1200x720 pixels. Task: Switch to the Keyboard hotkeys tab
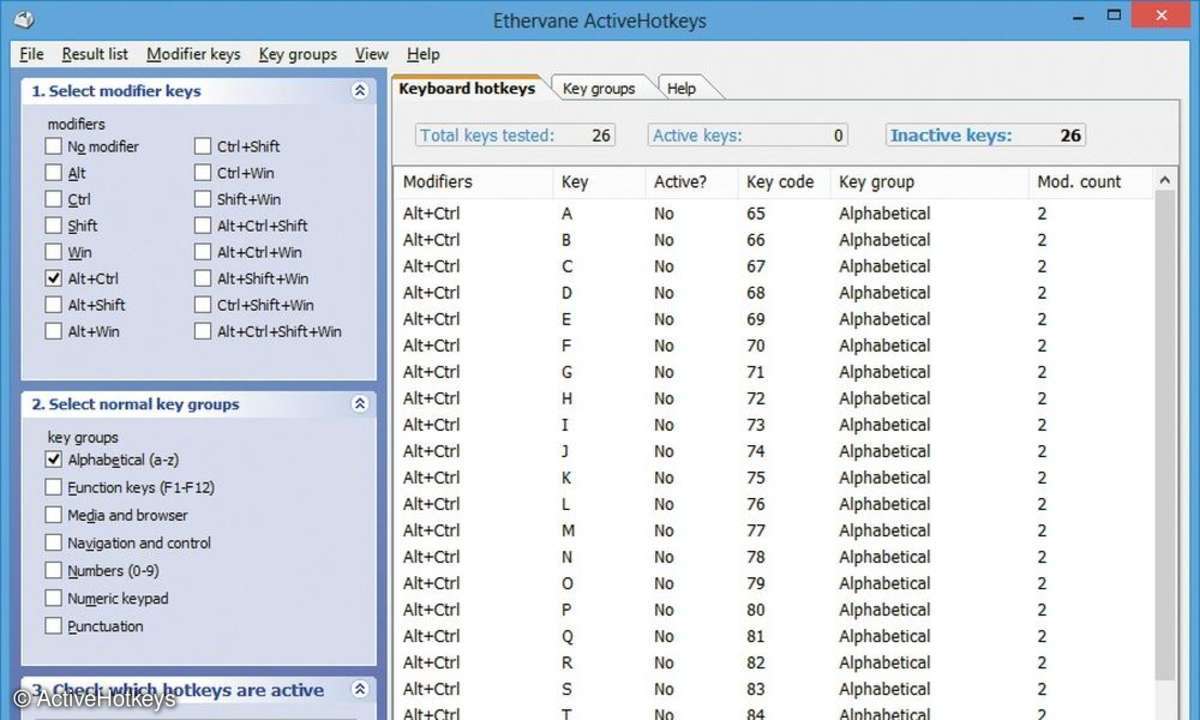(x=467, y=88)
